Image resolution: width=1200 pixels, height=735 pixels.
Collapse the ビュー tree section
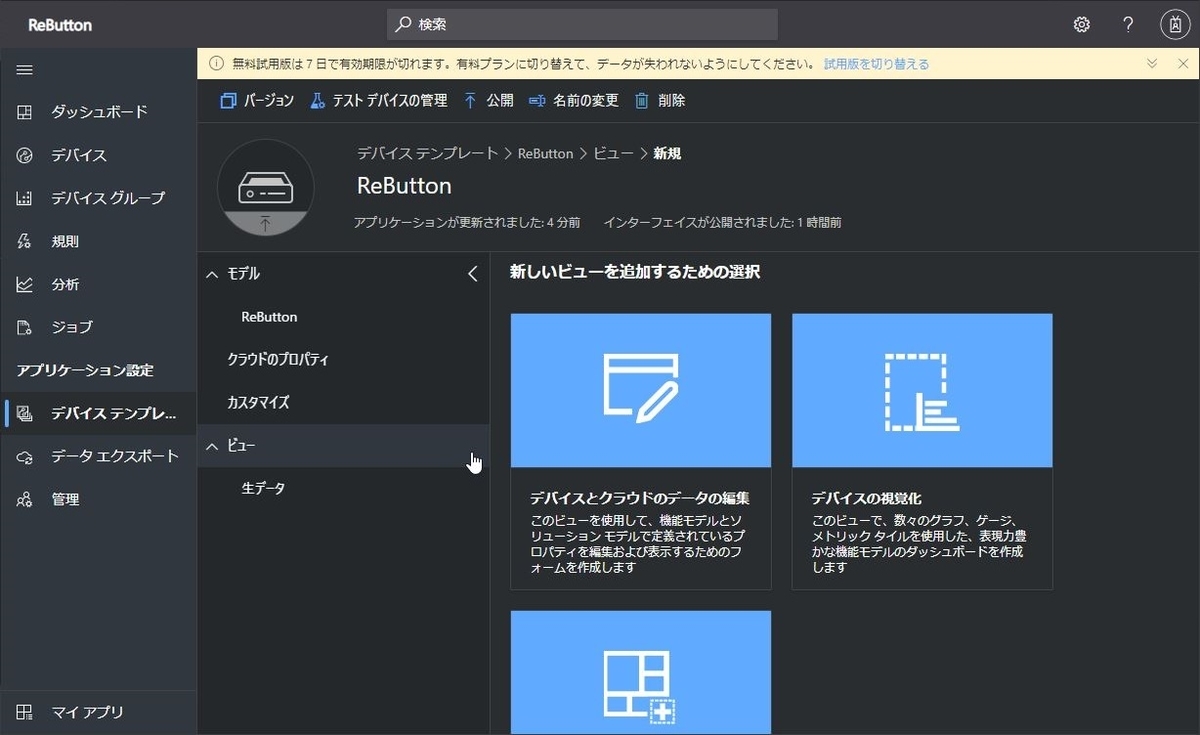point(211,445)
